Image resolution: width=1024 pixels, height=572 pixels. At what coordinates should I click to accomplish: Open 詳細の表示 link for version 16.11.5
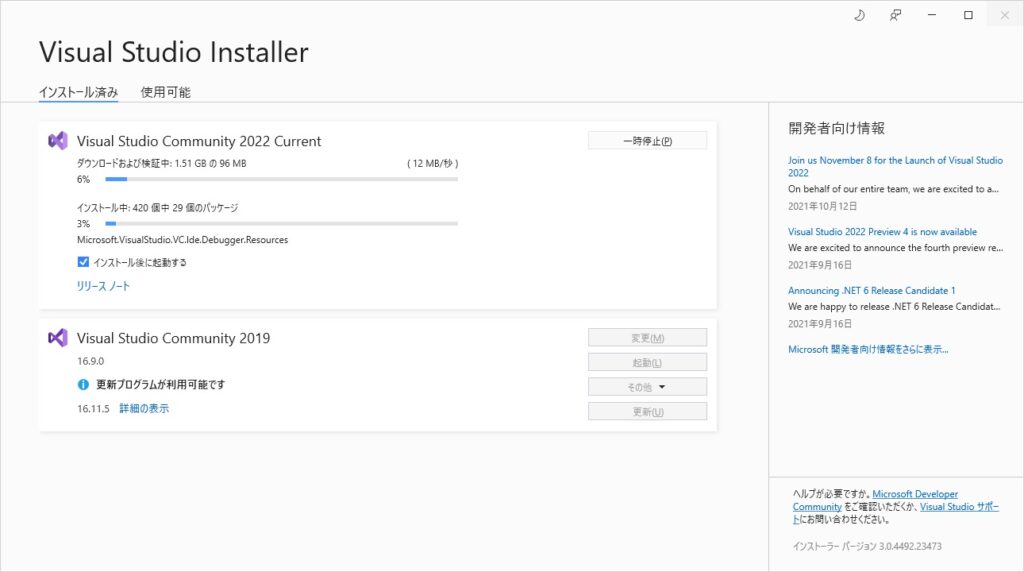click(x=144, y=409)
